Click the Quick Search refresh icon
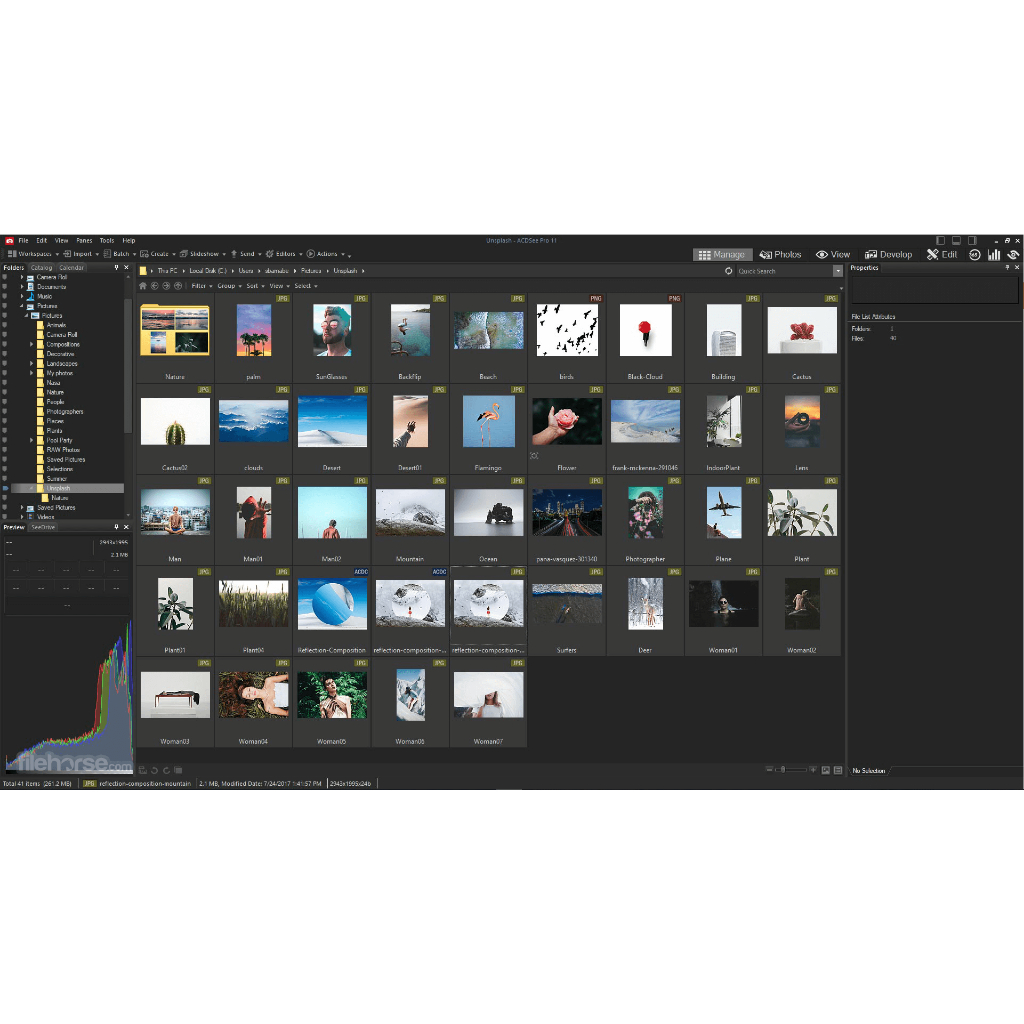 (x=729, y=271)
